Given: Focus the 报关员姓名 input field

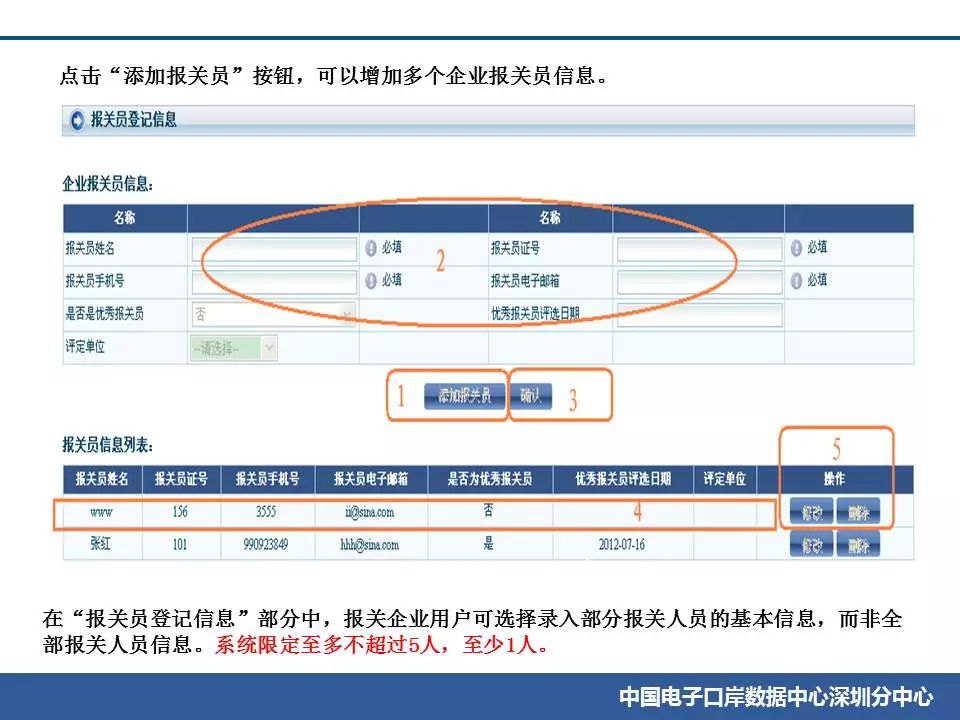Looking at the screenshot, I should click(x=273, y=249).
